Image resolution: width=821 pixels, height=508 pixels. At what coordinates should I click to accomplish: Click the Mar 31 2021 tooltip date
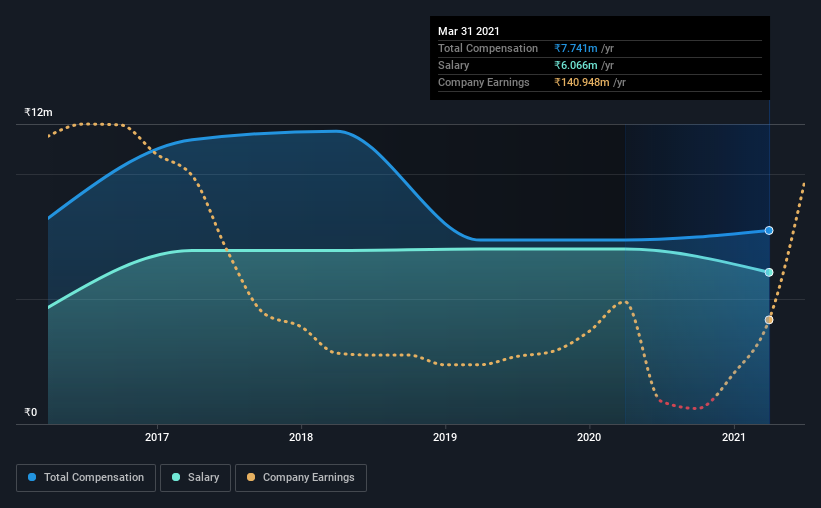point(469,31)
